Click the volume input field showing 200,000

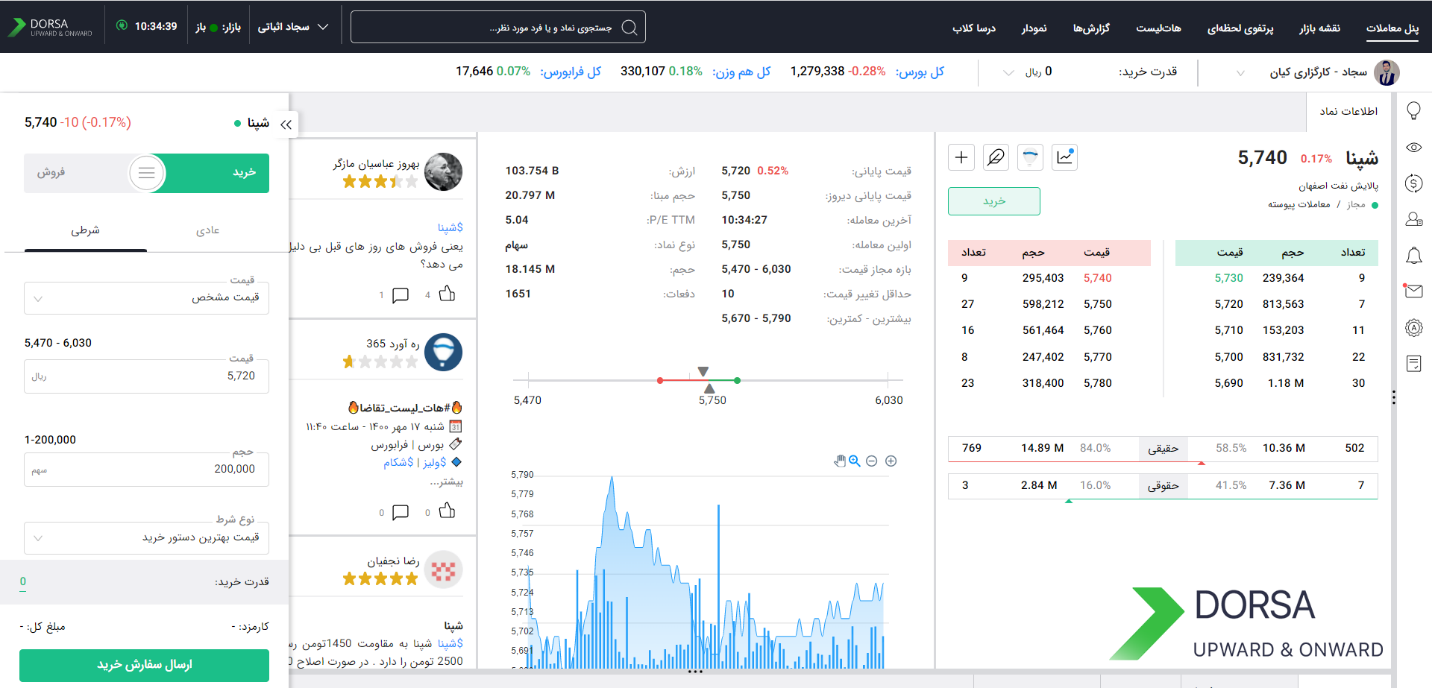(147, 469)
